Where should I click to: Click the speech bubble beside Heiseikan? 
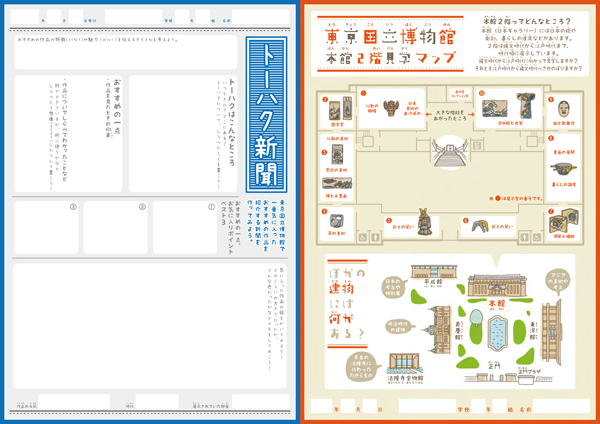[x=394, y=287]
